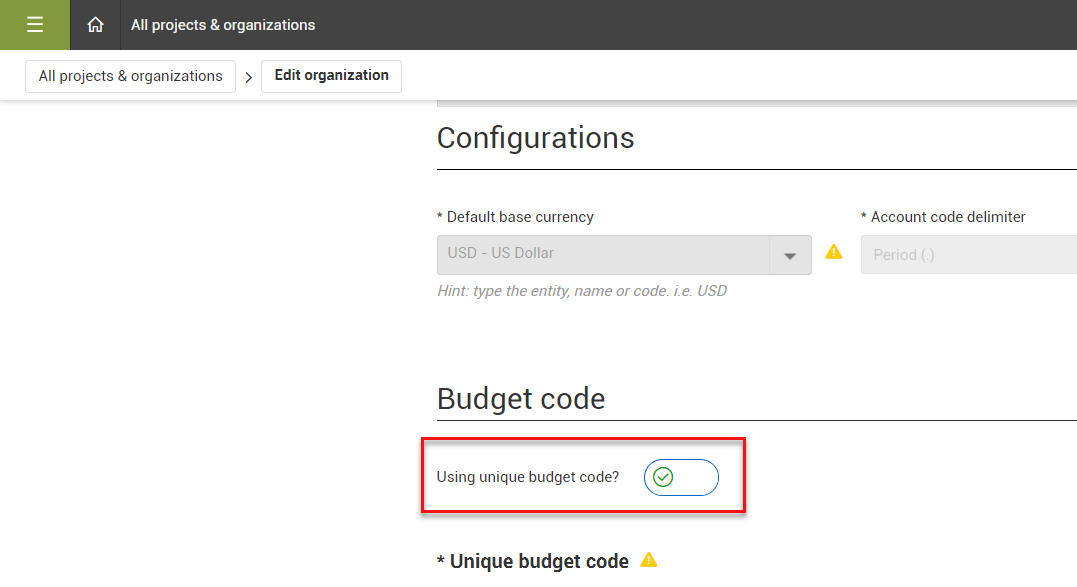Select All projects & organizations breadcrumb
Screen dimensions: 1077x587
coord(130,76)
